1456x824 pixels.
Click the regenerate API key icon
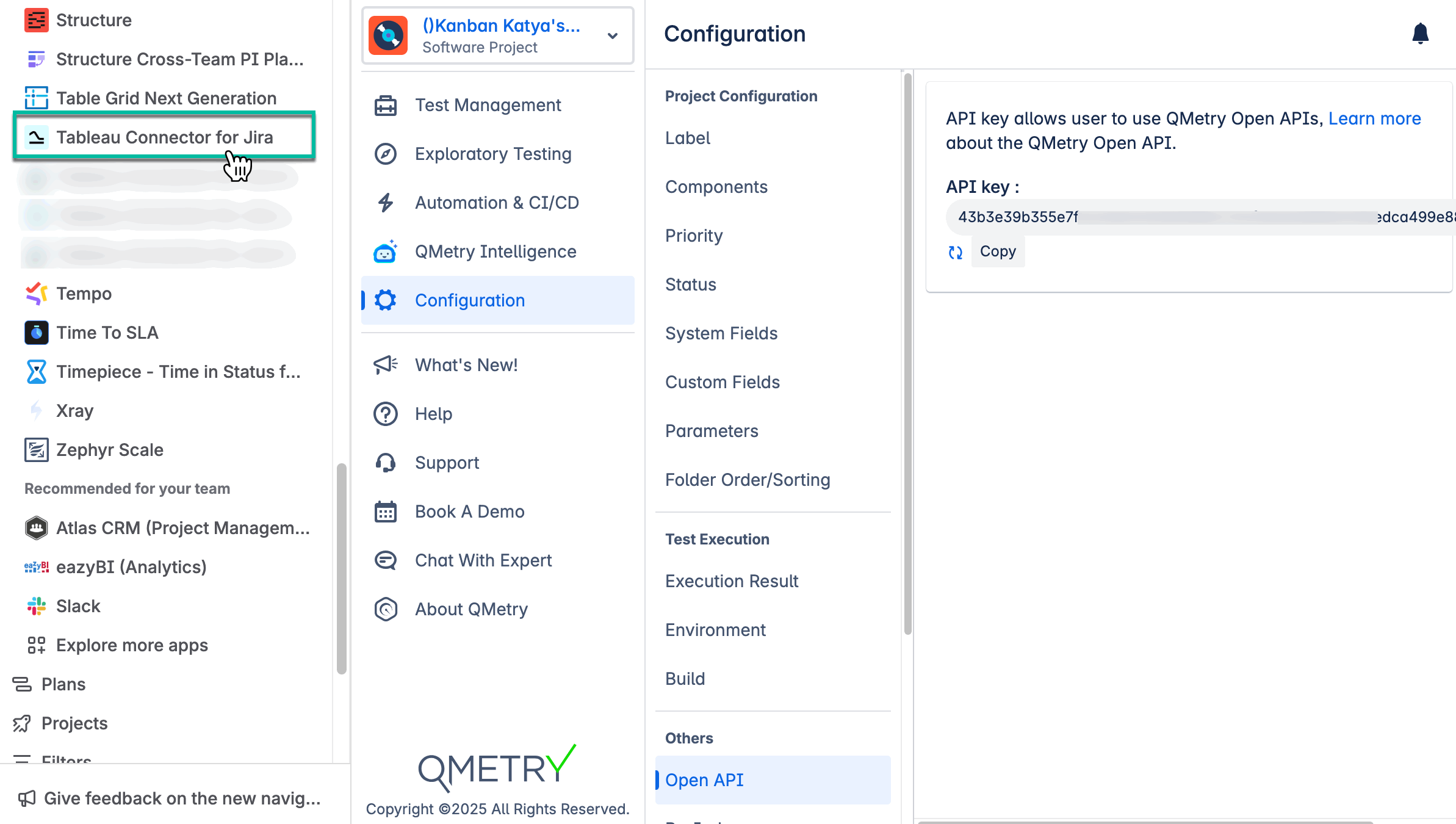(x=955, y=251)
